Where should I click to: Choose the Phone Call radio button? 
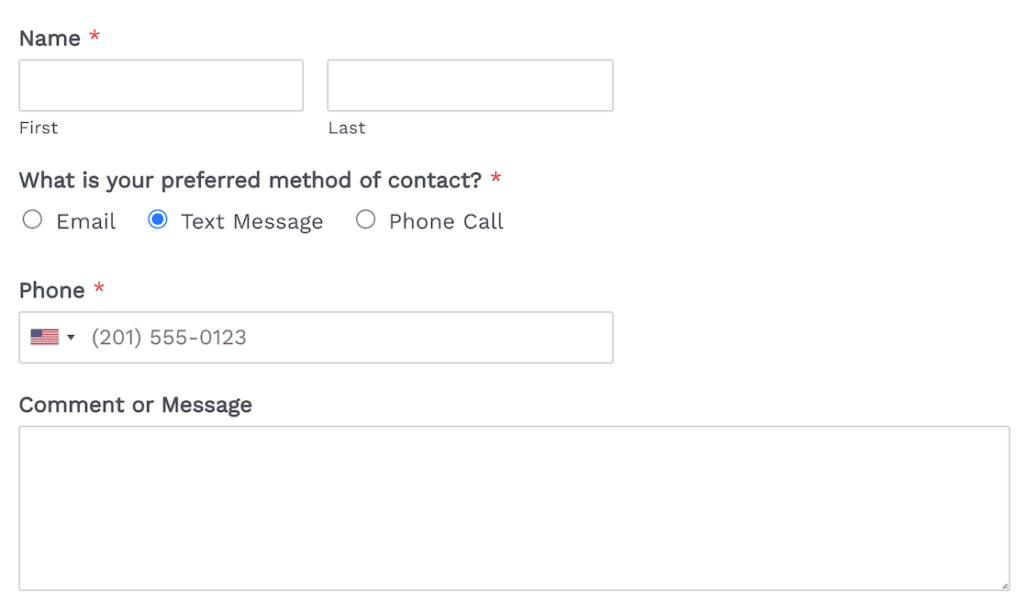[366, 220]
